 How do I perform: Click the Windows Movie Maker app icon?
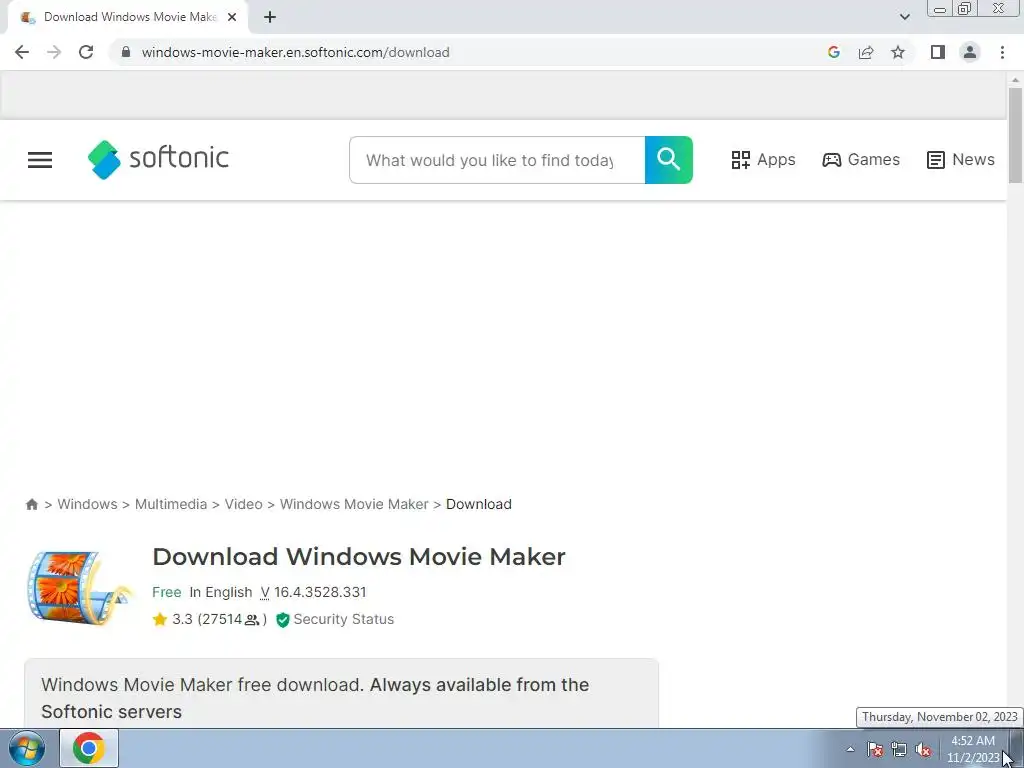[x=80, y=587]
